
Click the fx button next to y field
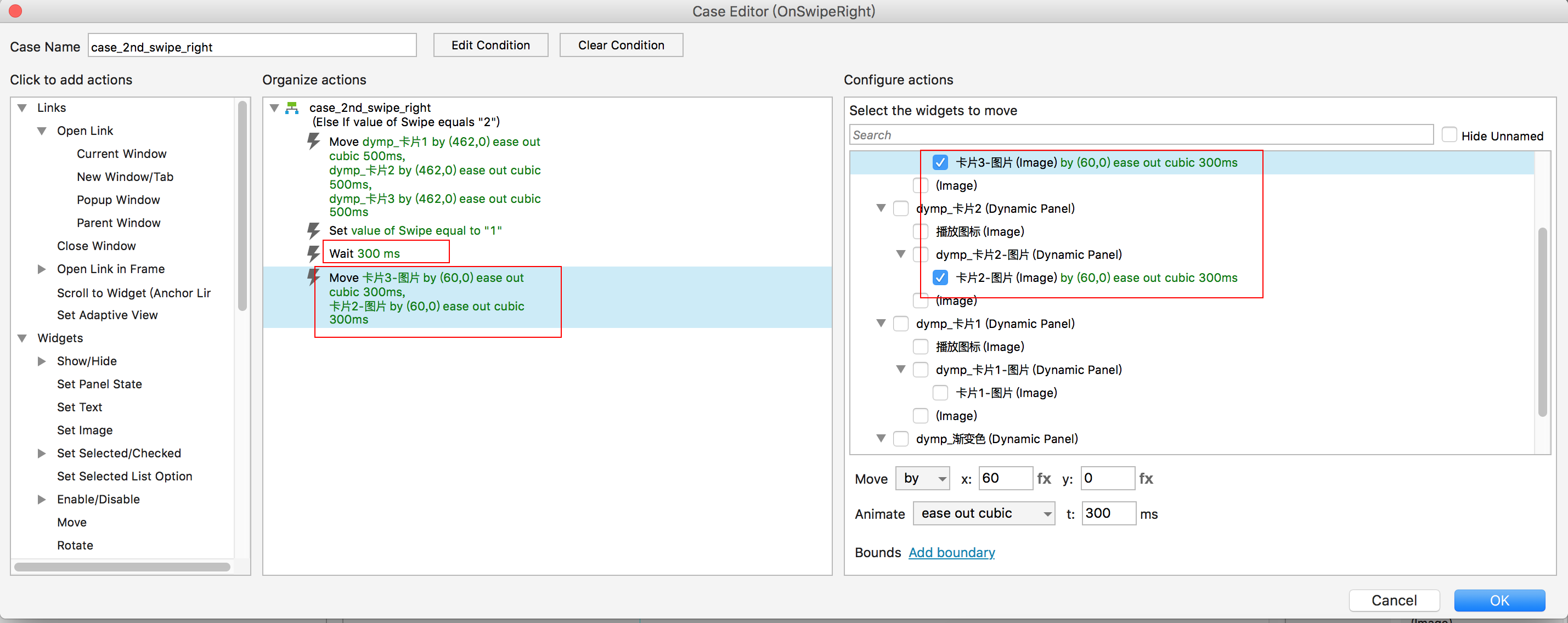1146,478
